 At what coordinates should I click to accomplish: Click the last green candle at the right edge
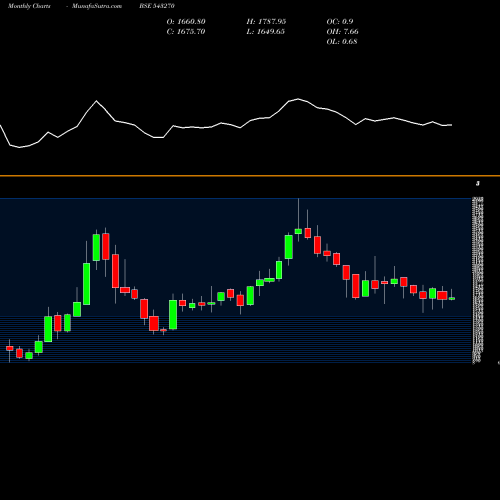[x=452, y=299]
